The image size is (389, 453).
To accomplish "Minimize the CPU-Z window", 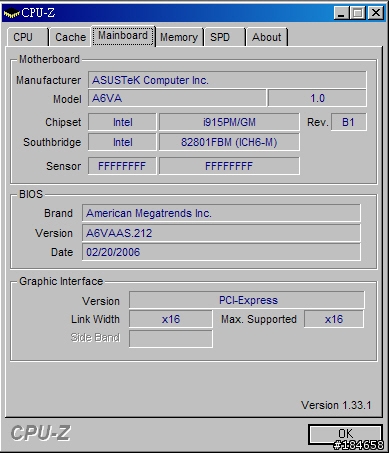I will [341, 13].
